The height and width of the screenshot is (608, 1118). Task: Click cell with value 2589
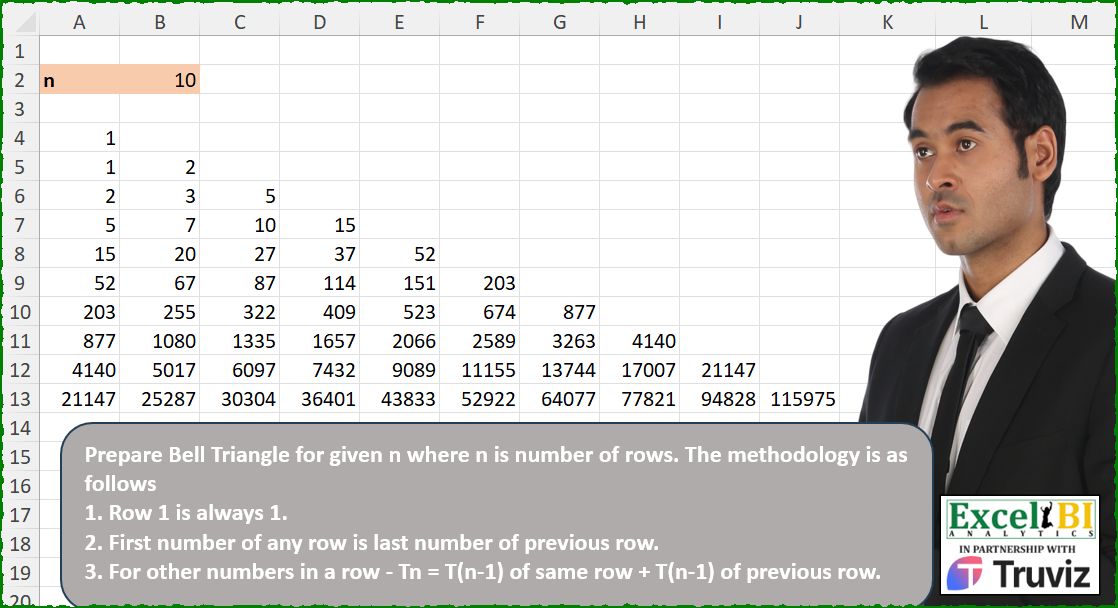click(x=479, y=341)
